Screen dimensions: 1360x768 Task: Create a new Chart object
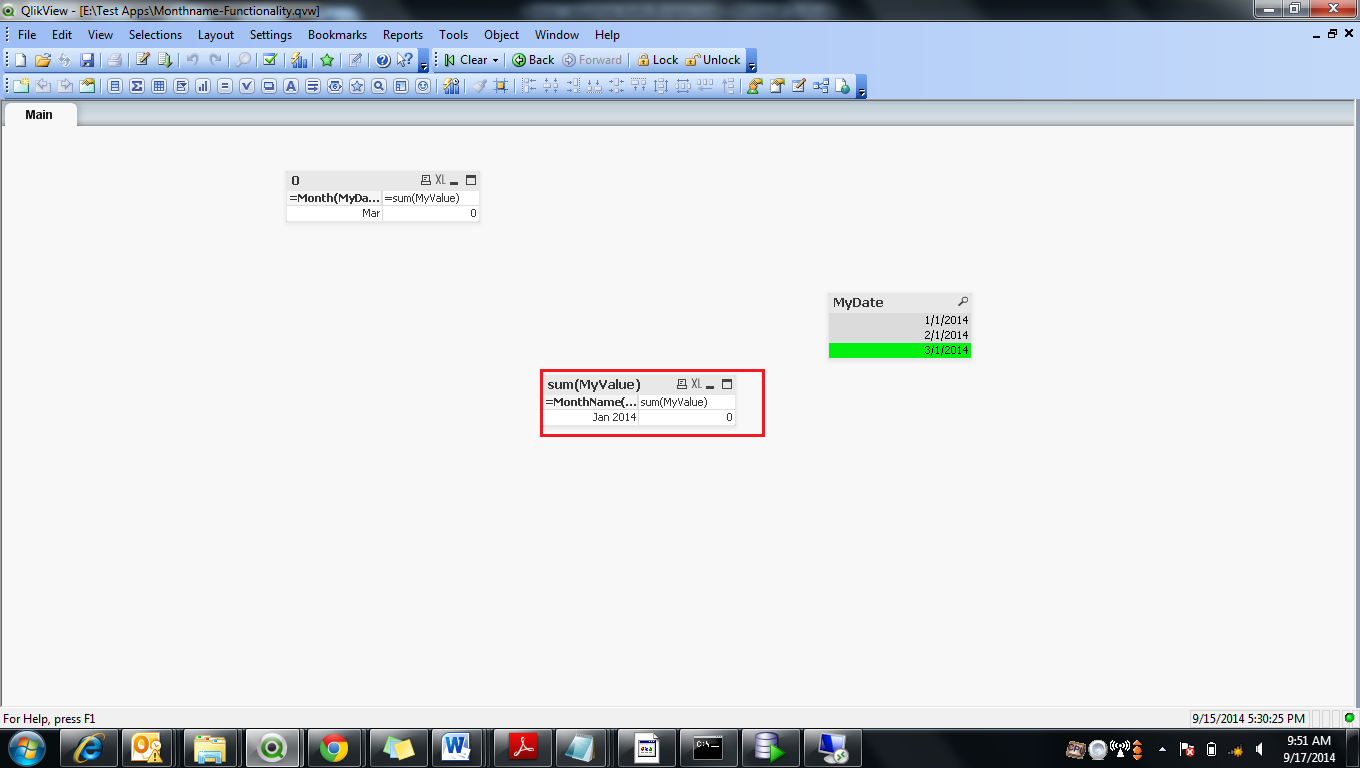pyautogui.click(x=203, y=86)
